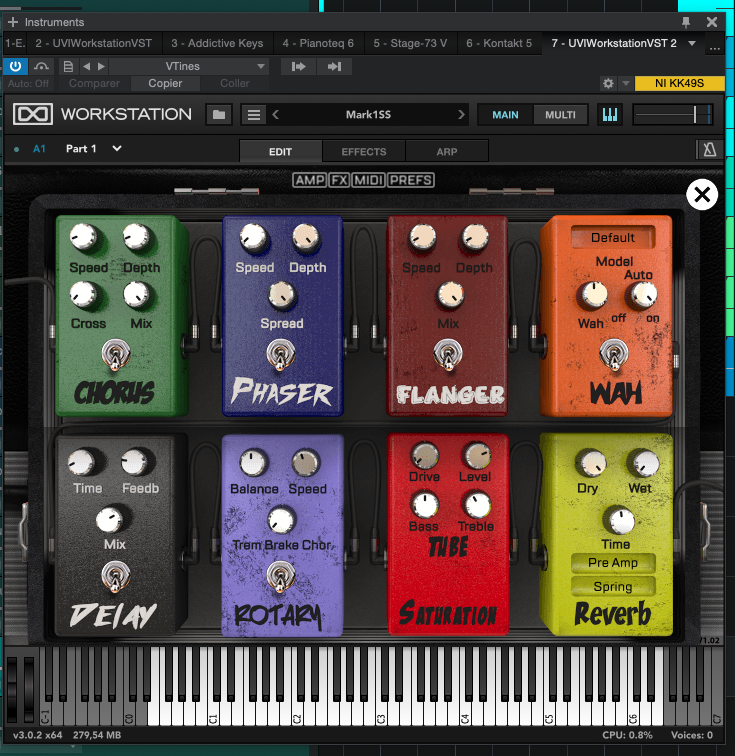
Task: Click the Coller button
Action: click(234, 83)
